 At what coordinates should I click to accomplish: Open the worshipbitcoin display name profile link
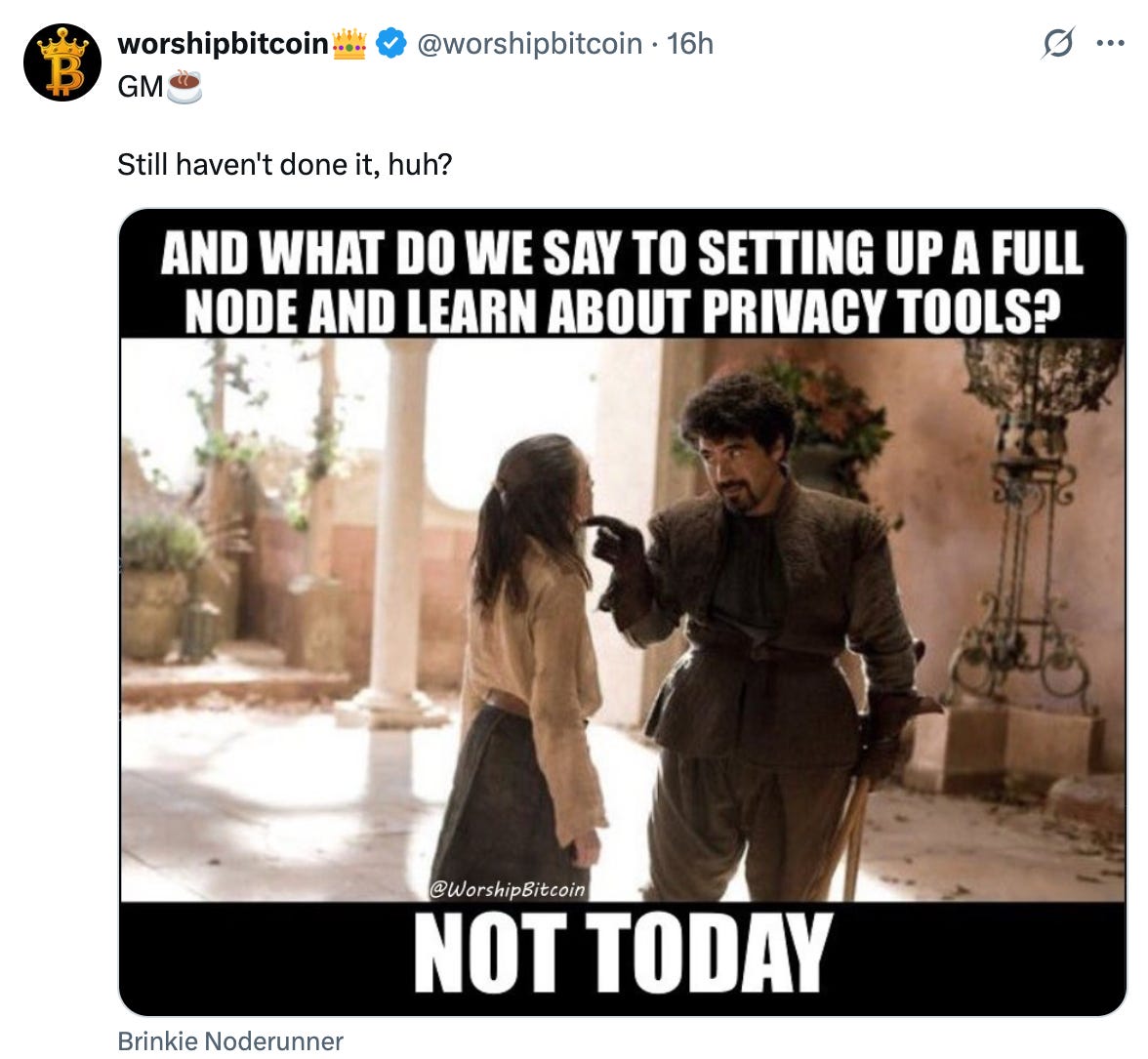coord(223,43)
